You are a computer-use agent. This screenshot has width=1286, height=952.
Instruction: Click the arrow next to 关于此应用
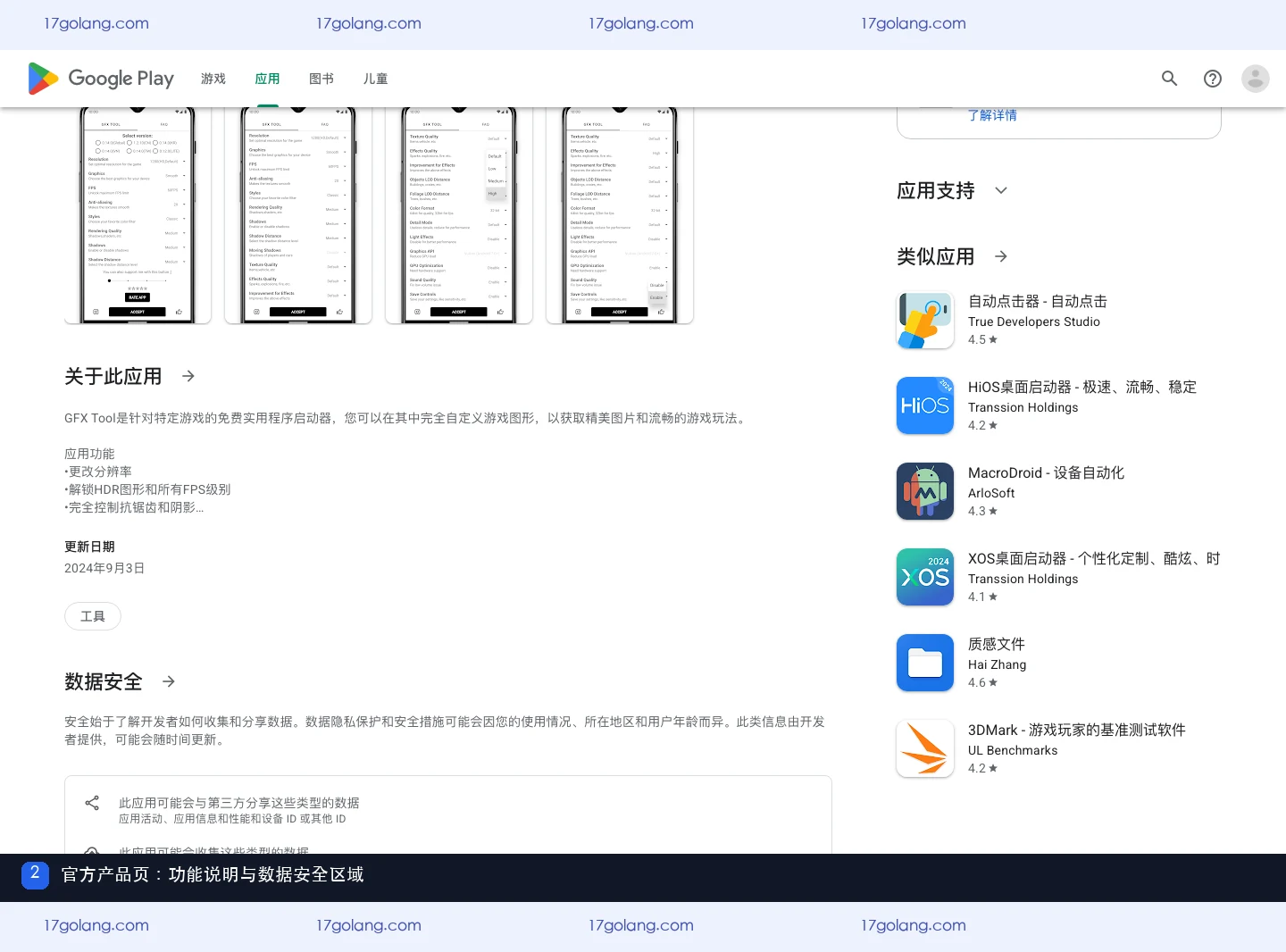[188, 376]
